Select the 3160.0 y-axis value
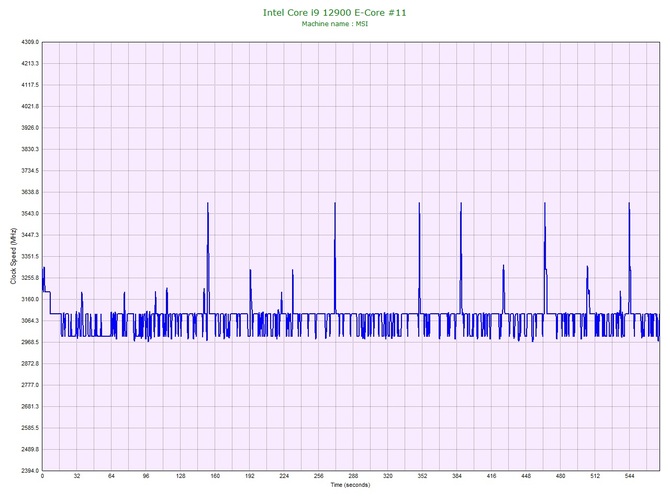The image size is (670, 502). pos(30,299)
